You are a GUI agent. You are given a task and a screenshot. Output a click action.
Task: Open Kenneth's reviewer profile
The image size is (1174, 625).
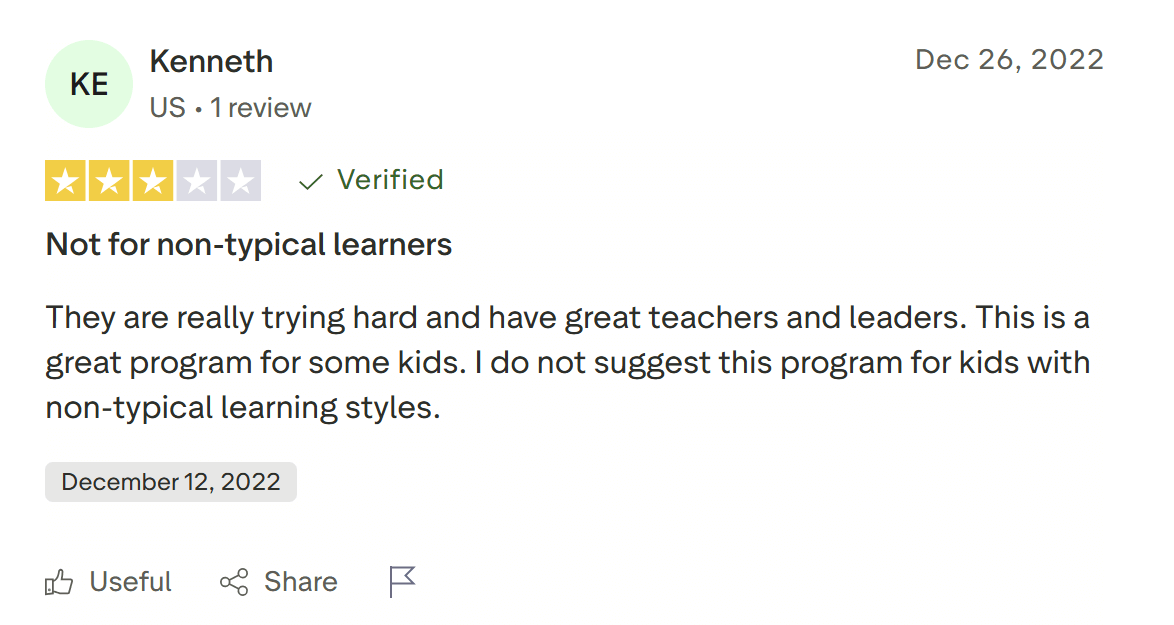211,61
